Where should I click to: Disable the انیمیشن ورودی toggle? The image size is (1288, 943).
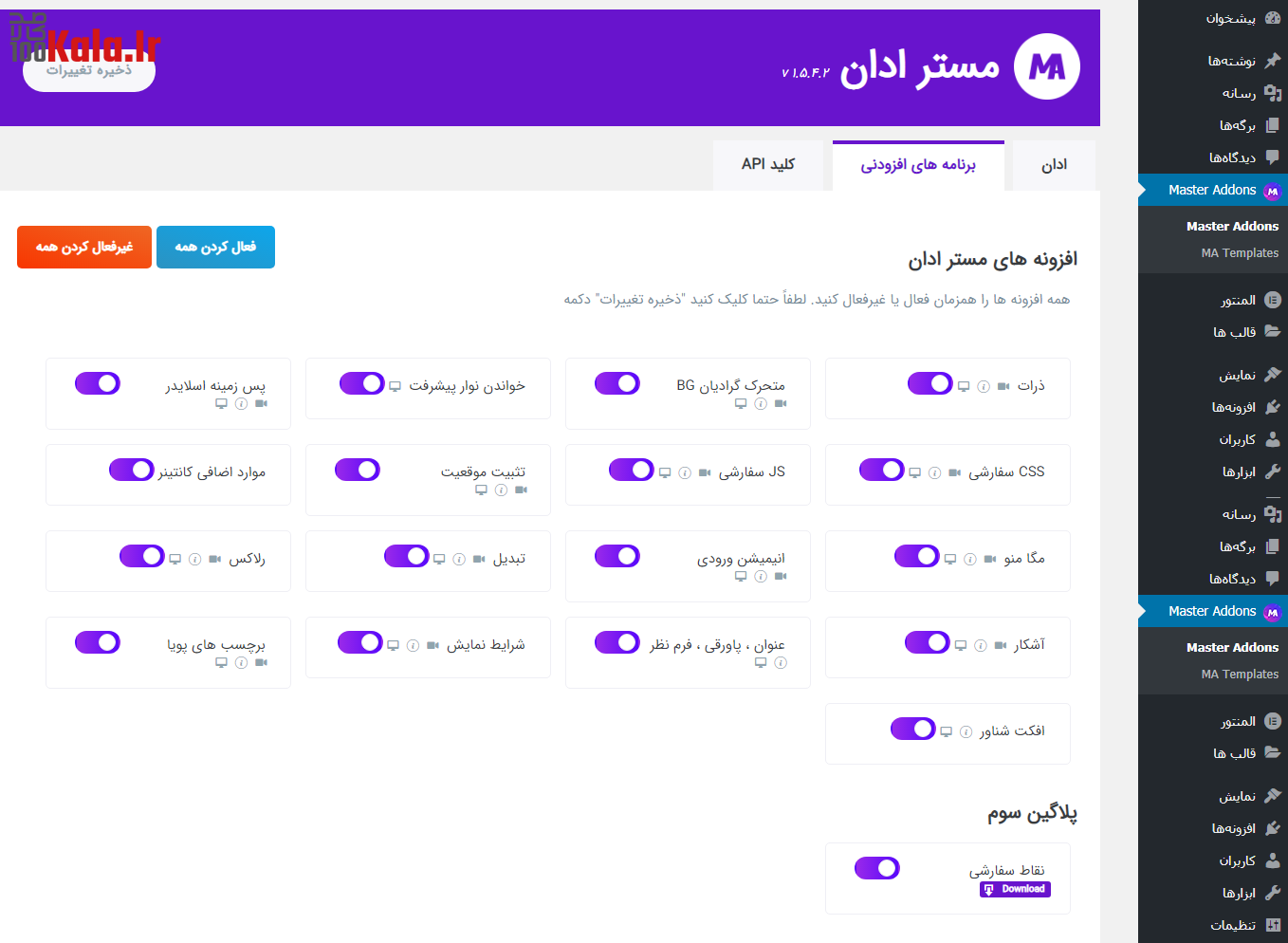(x=617, y=556)
